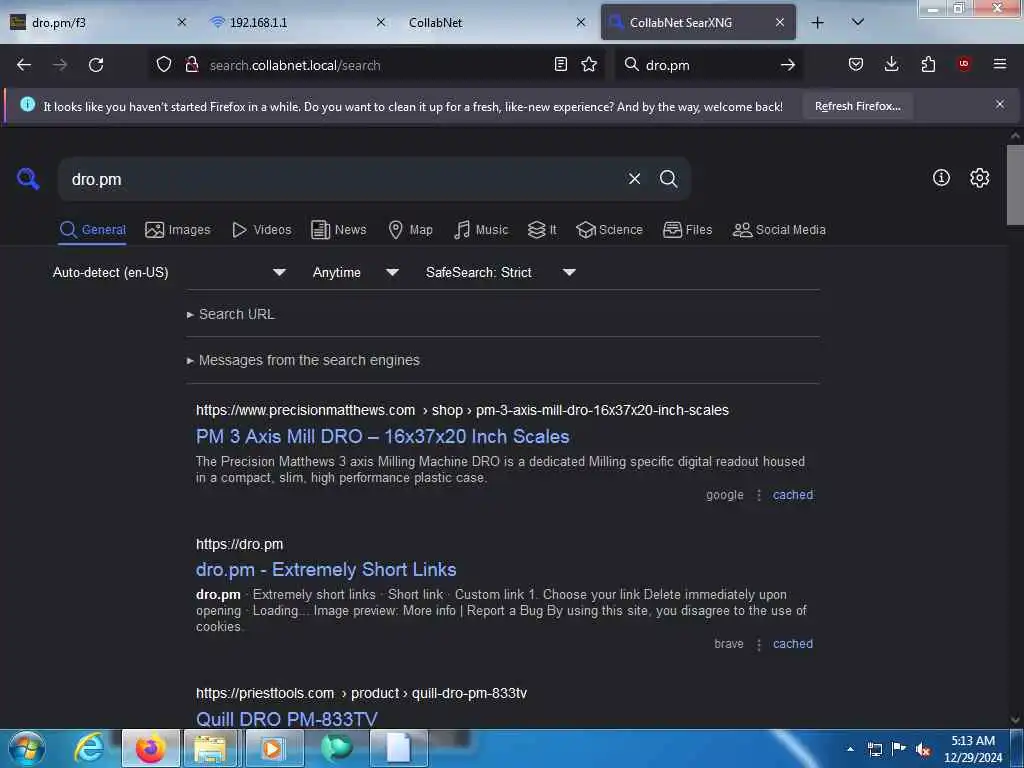This screenshot has height=768, width=1024.
Task: Go back with the browser back arrow
Action: coord(24,65)
